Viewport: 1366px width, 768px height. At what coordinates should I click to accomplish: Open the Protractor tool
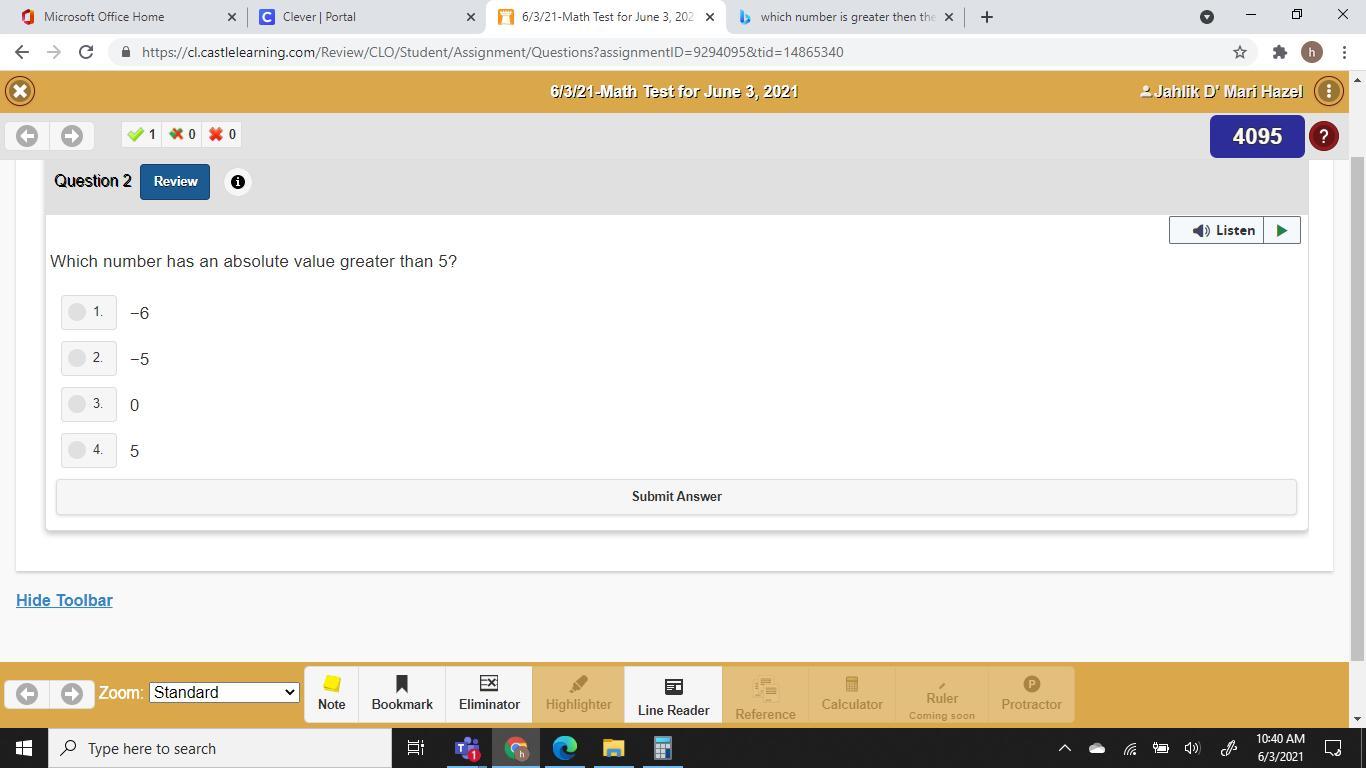point(1031,693)
